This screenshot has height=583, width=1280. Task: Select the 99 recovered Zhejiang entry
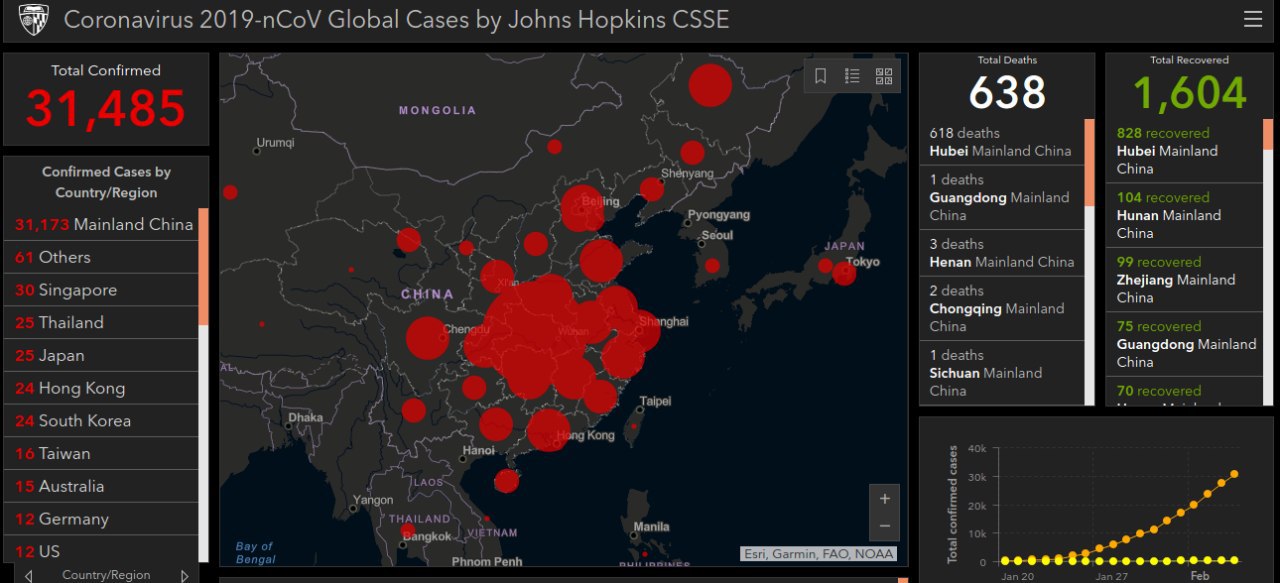click(x=1186, y=280)
